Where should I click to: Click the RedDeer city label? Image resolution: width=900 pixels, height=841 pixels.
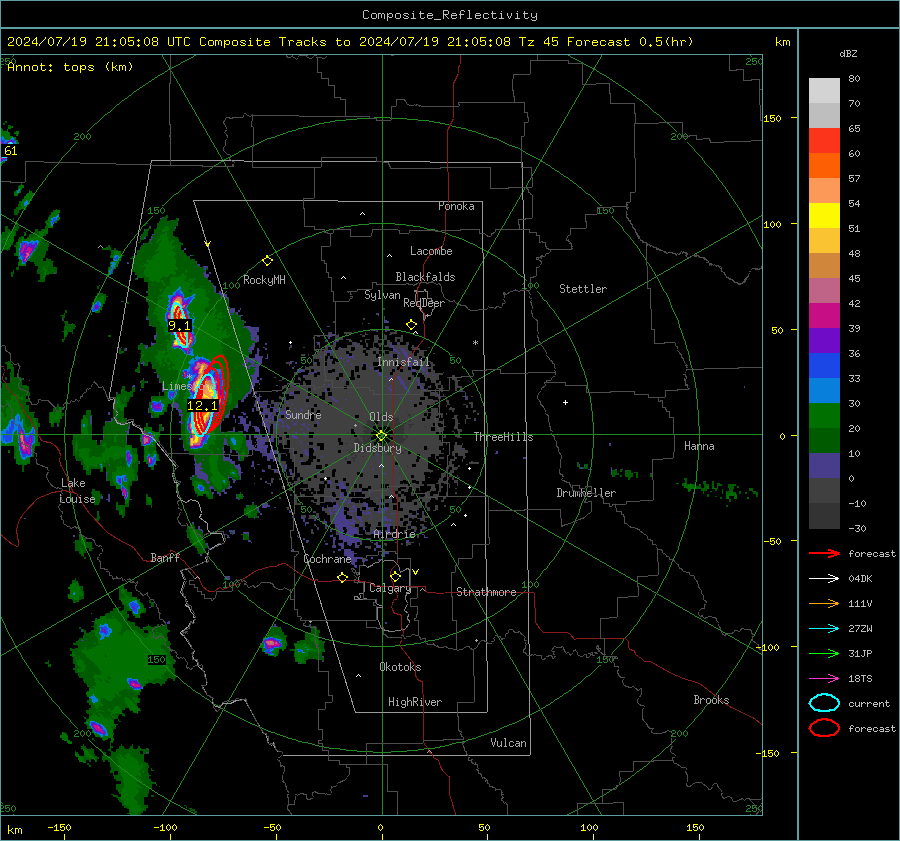pyautogui.click(x=424, y=303)
